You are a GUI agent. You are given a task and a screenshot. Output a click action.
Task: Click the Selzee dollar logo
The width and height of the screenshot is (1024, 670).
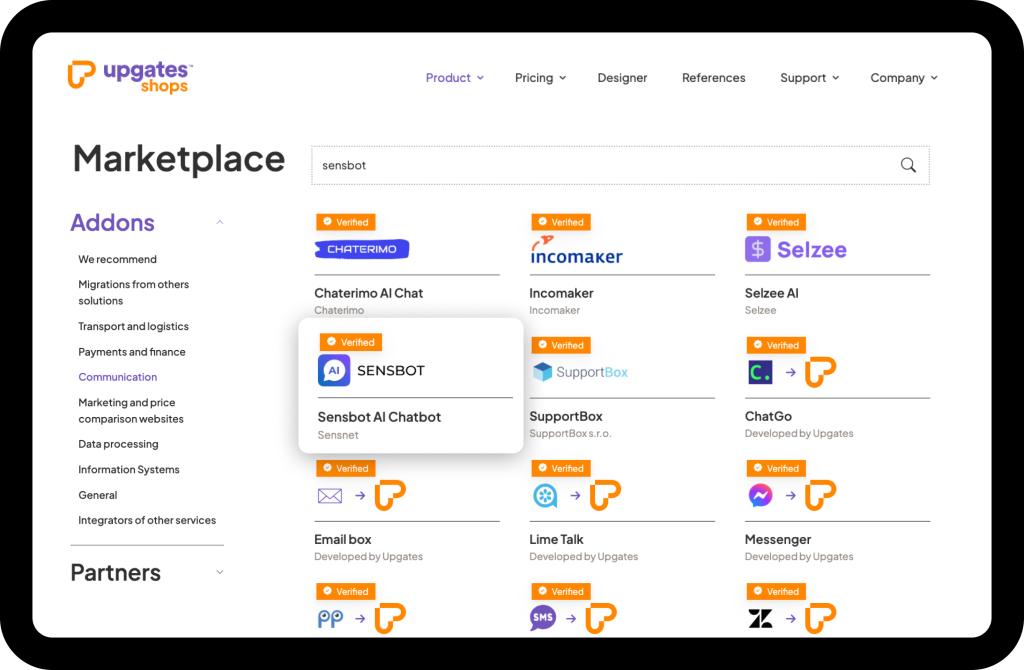coord(758,249)
